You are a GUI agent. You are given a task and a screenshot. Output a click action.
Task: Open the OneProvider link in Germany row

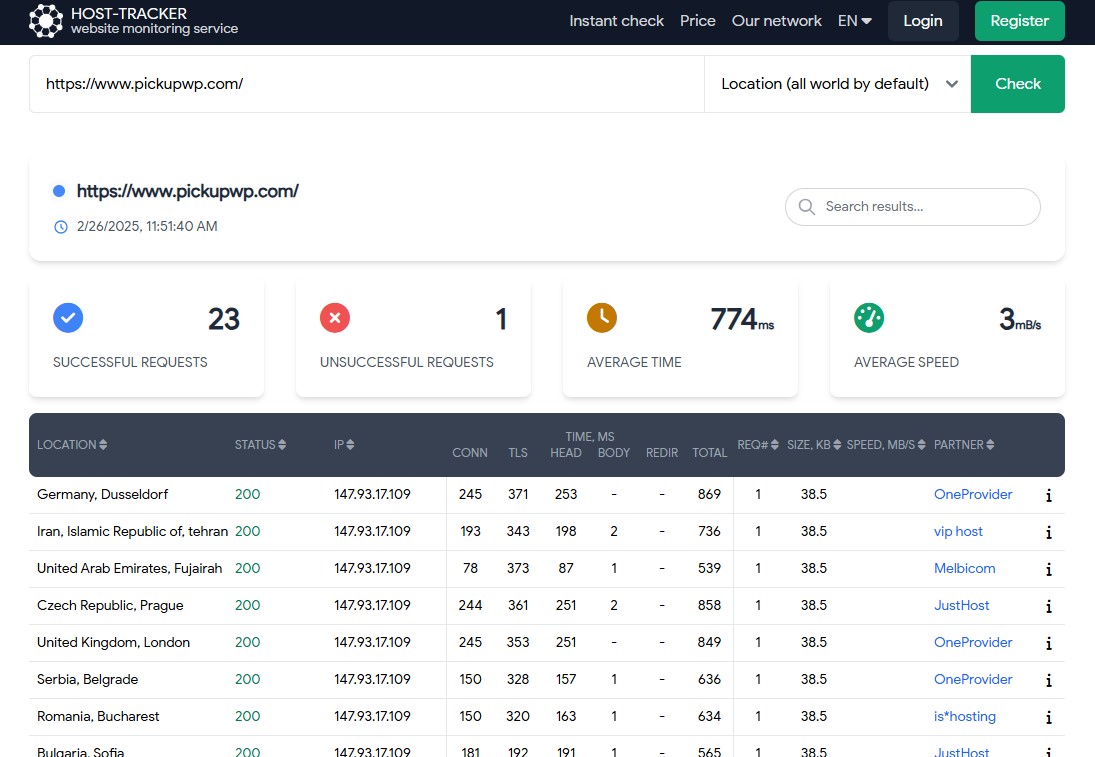coord(973,494)
